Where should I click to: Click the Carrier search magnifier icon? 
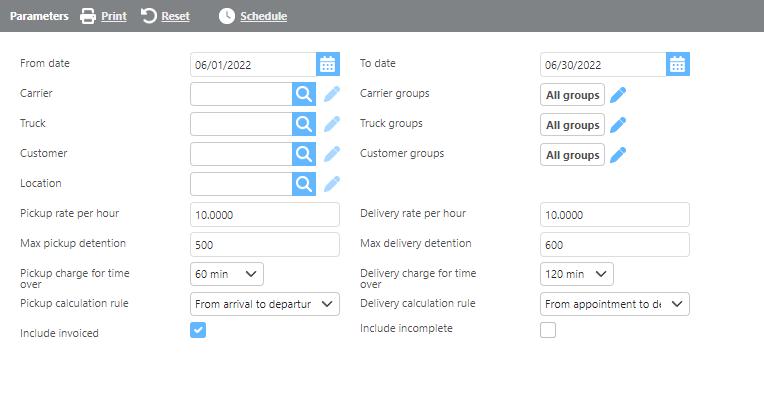(x=303, y=94)
